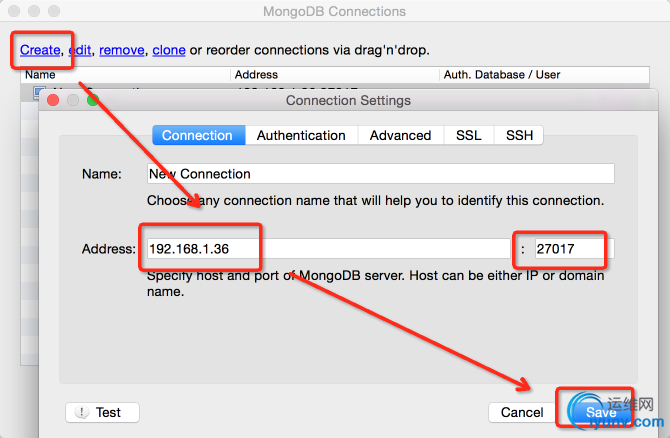This screenshot has height=438, width=670.
Task: Click the Auth. Database / User column header
Action: [x=544, y=75]
